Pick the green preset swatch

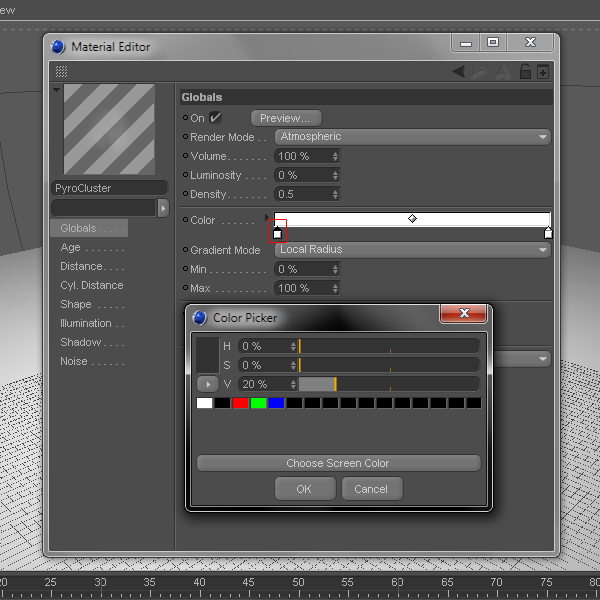point(258,403)
